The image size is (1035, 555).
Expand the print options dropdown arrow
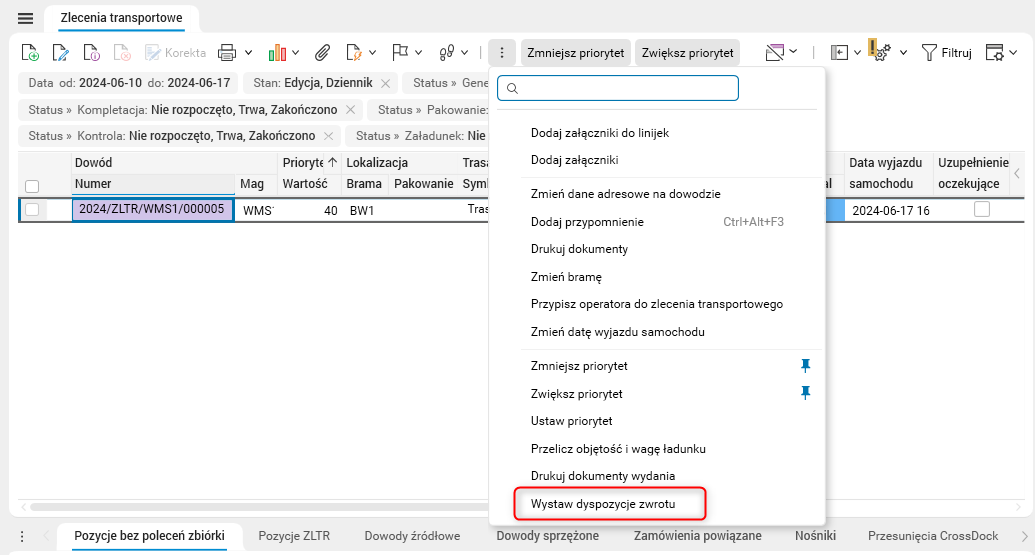pos(248,53)
